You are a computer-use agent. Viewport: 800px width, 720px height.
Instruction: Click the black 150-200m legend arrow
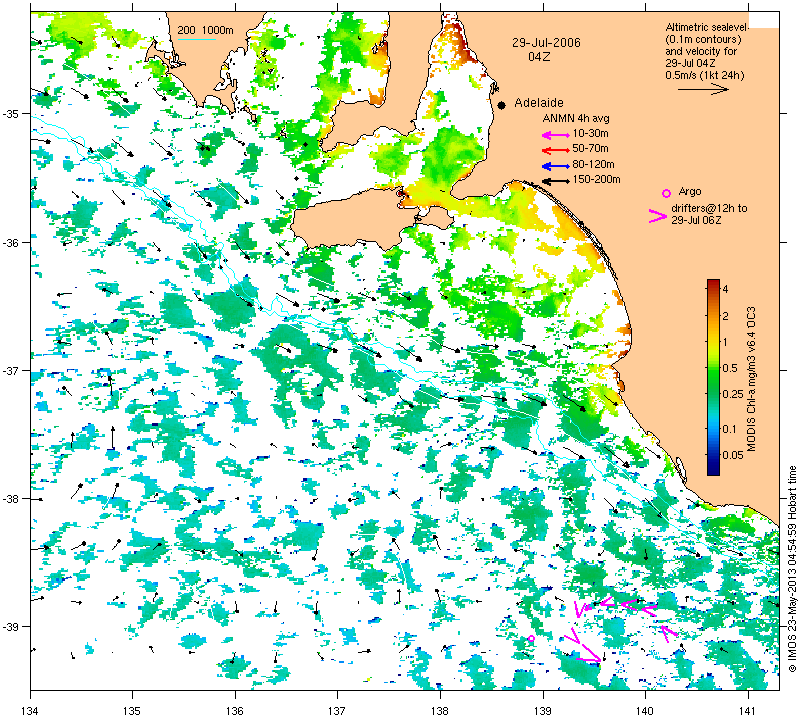click(555, 181)
